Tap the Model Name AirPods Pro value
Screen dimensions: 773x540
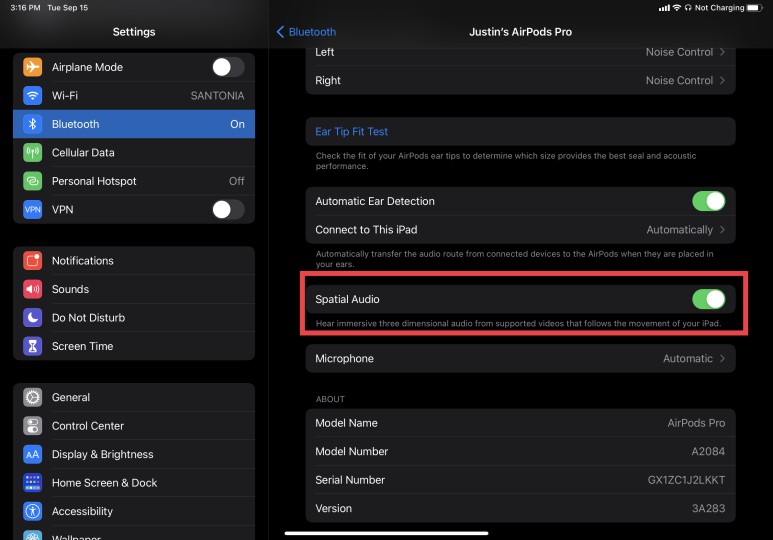[696, 423]
